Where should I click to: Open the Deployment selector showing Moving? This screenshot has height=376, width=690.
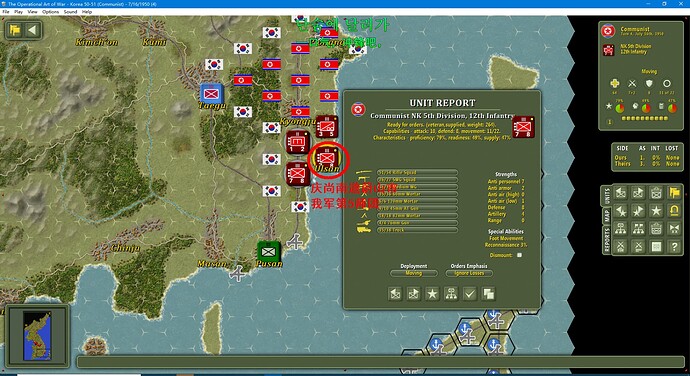(x=414, y=273)
